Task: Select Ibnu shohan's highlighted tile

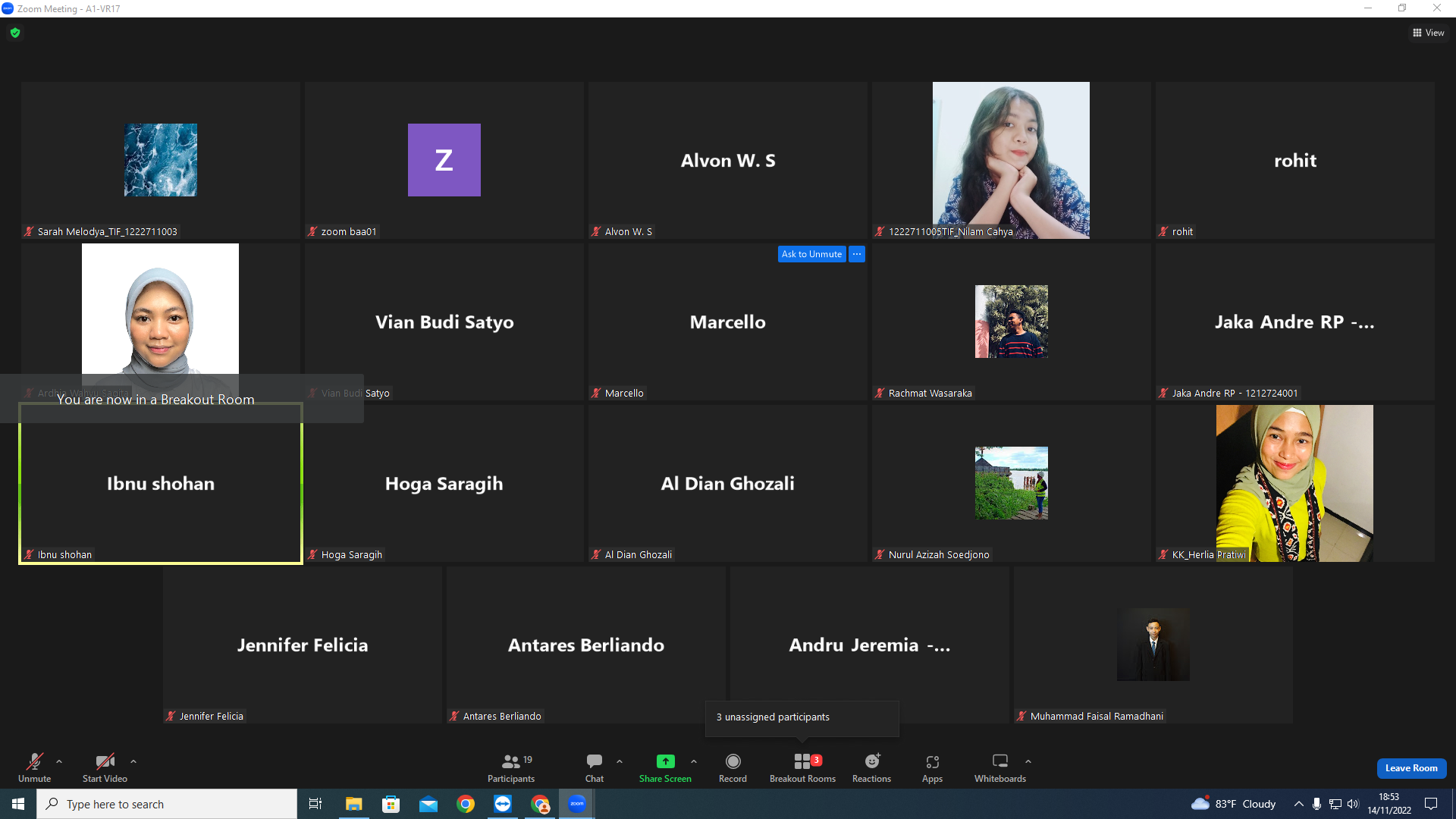Action: coord(161,483)
